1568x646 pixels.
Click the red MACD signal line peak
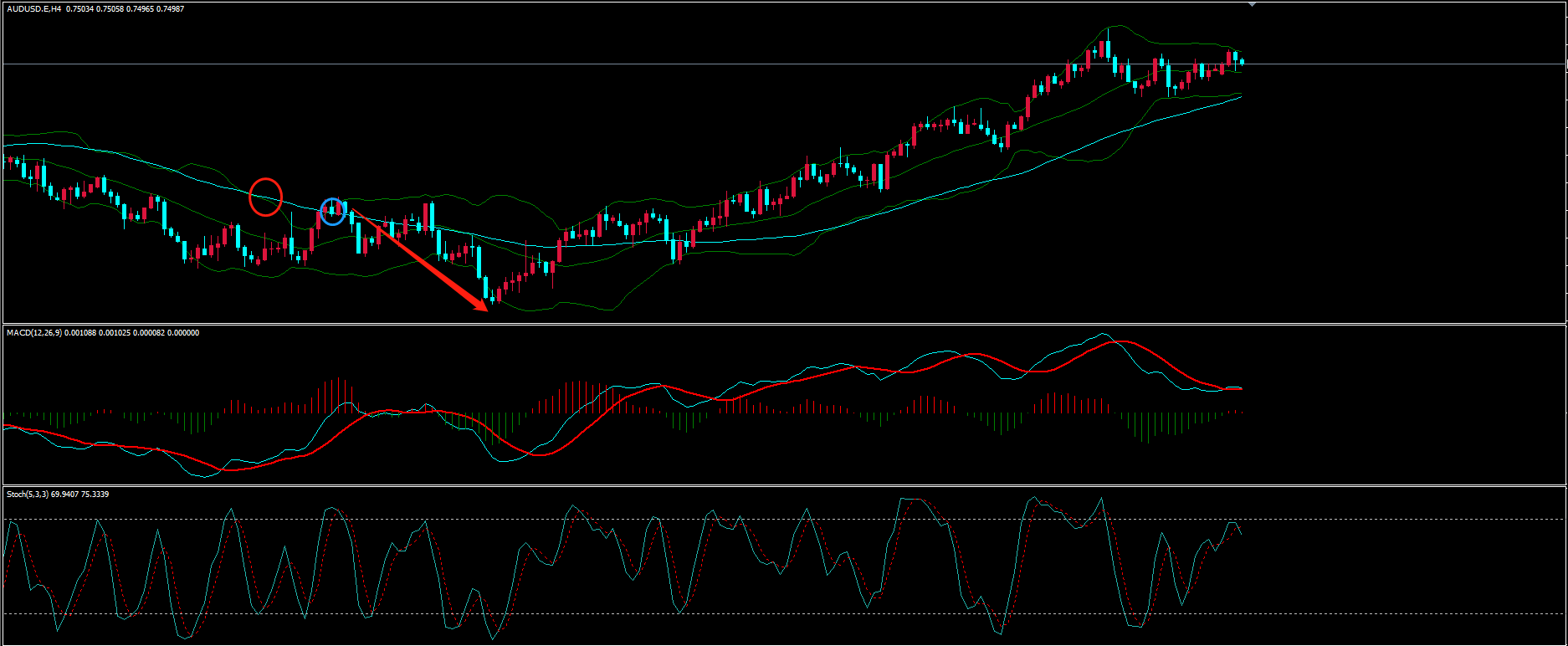point(1125,341)
